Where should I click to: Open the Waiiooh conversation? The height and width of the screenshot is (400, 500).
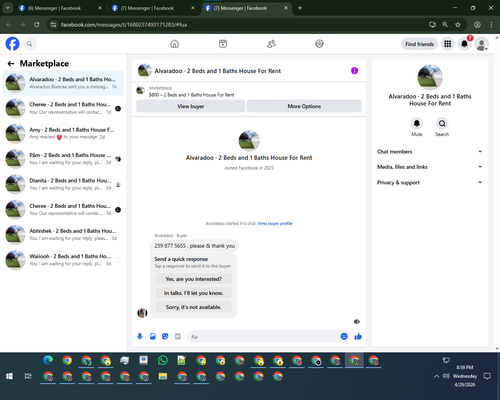63,260
